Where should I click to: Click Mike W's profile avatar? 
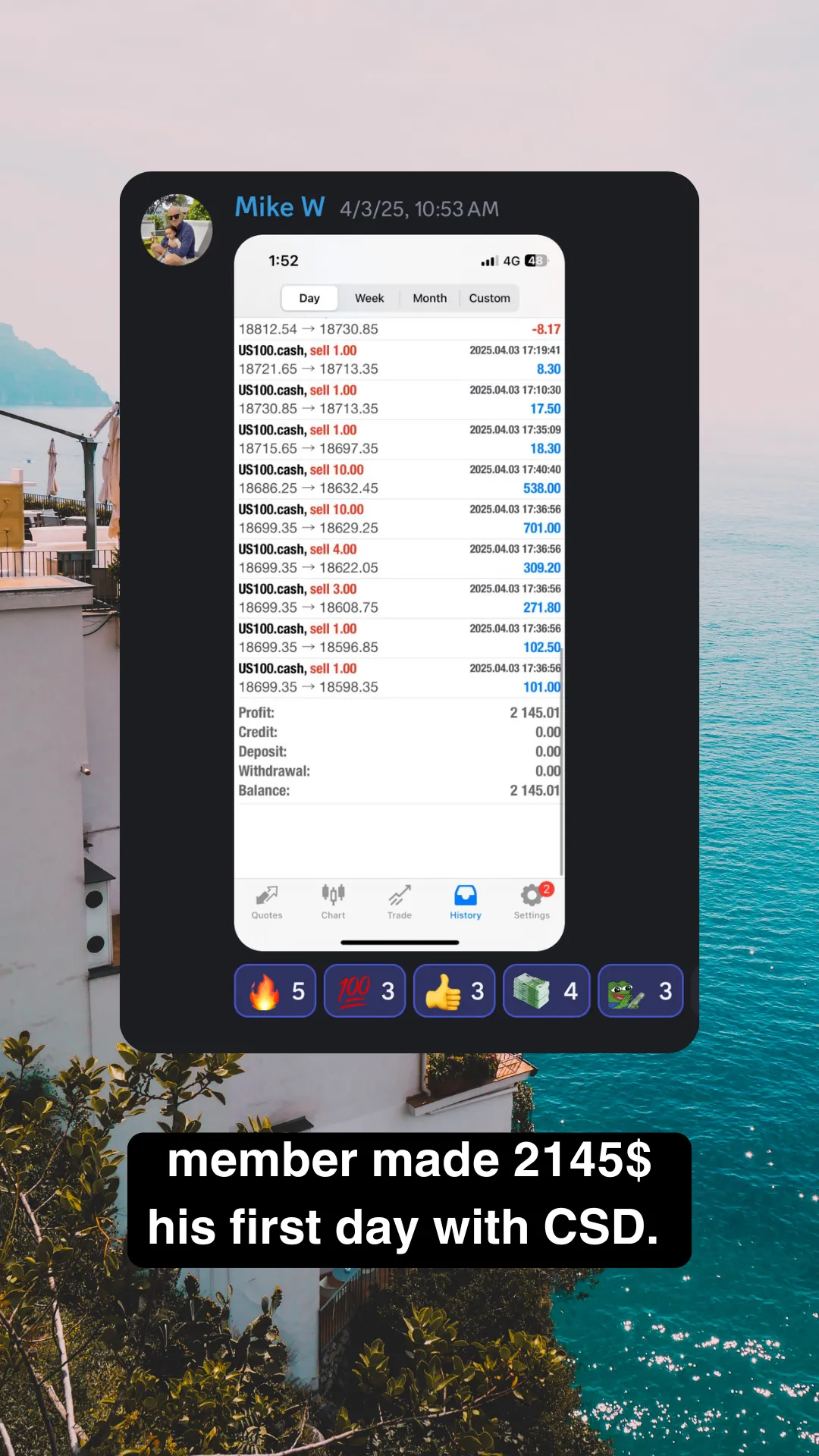pos(177,230)
